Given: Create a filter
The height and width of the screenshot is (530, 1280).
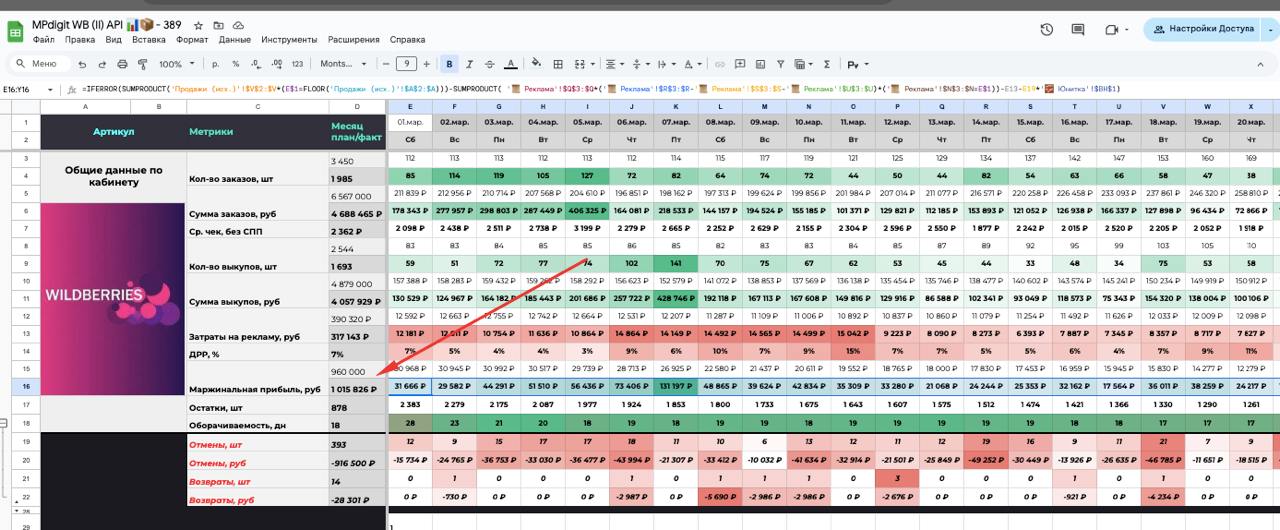Looking at the screenshot, I should (x=780, y=64).
